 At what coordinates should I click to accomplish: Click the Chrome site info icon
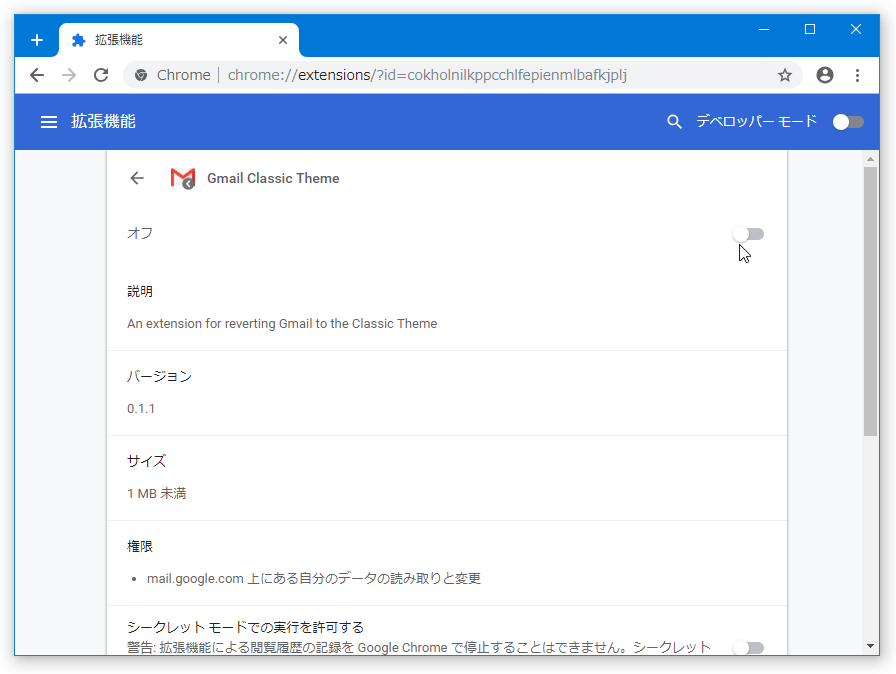141,75
